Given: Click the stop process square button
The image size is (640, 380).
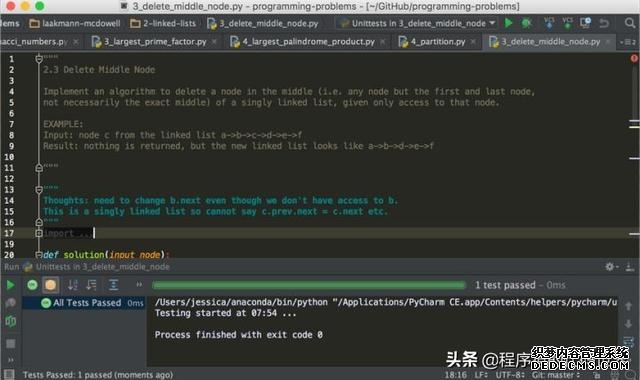Looking at the screenshot, I should click(x=10, y=344).
